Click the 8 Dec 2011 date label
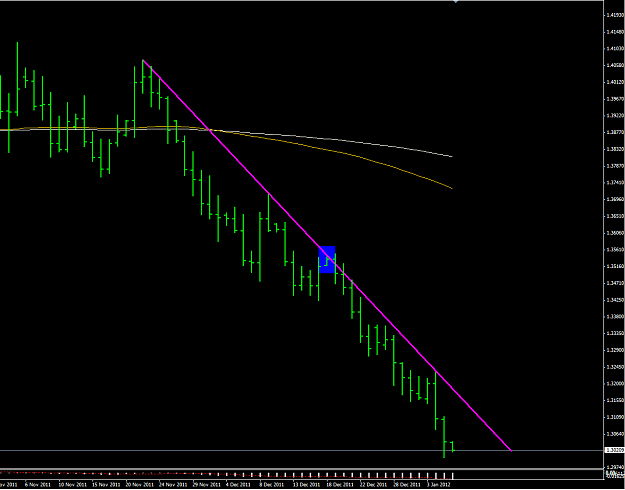625x490 pixels. pyautogui.click(x=273, y=484)
